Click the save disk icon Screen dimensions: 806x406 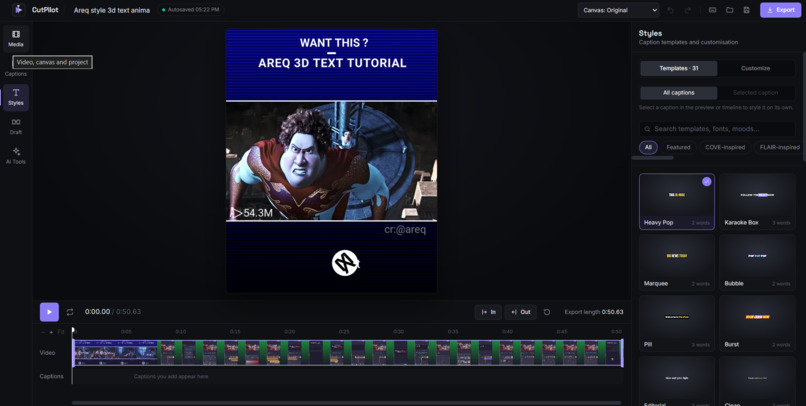(746, 10)
